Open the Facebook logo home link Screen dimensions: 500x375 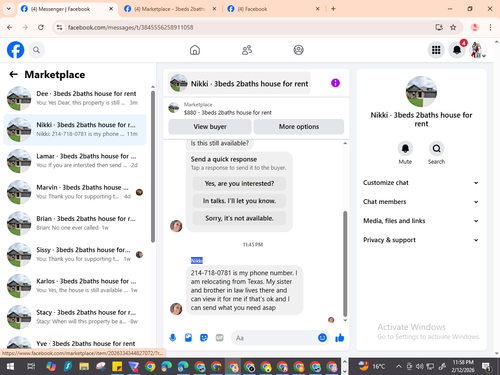(x=15, y=50)
